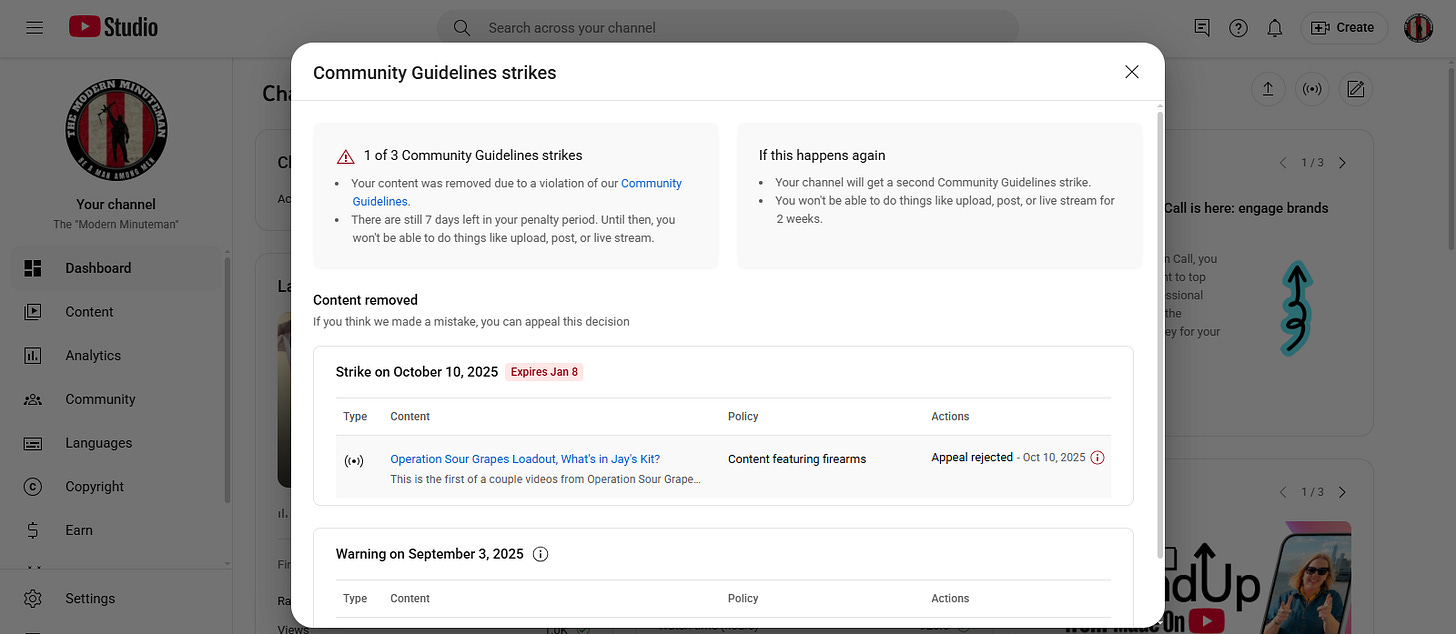1456x634 pixels.
Task: Open Dashboard in the sidebar
Action: click(x=116, y=268)
